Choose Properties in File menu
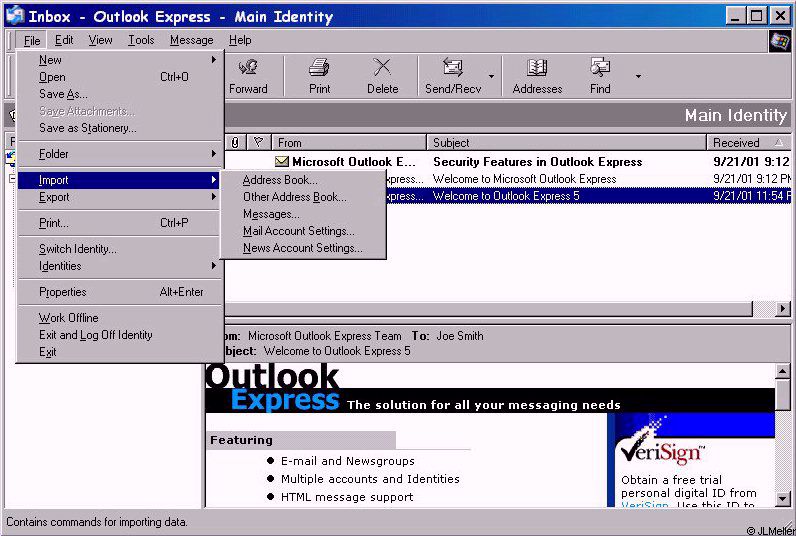 pyautogui.click(x=119, y=292)
